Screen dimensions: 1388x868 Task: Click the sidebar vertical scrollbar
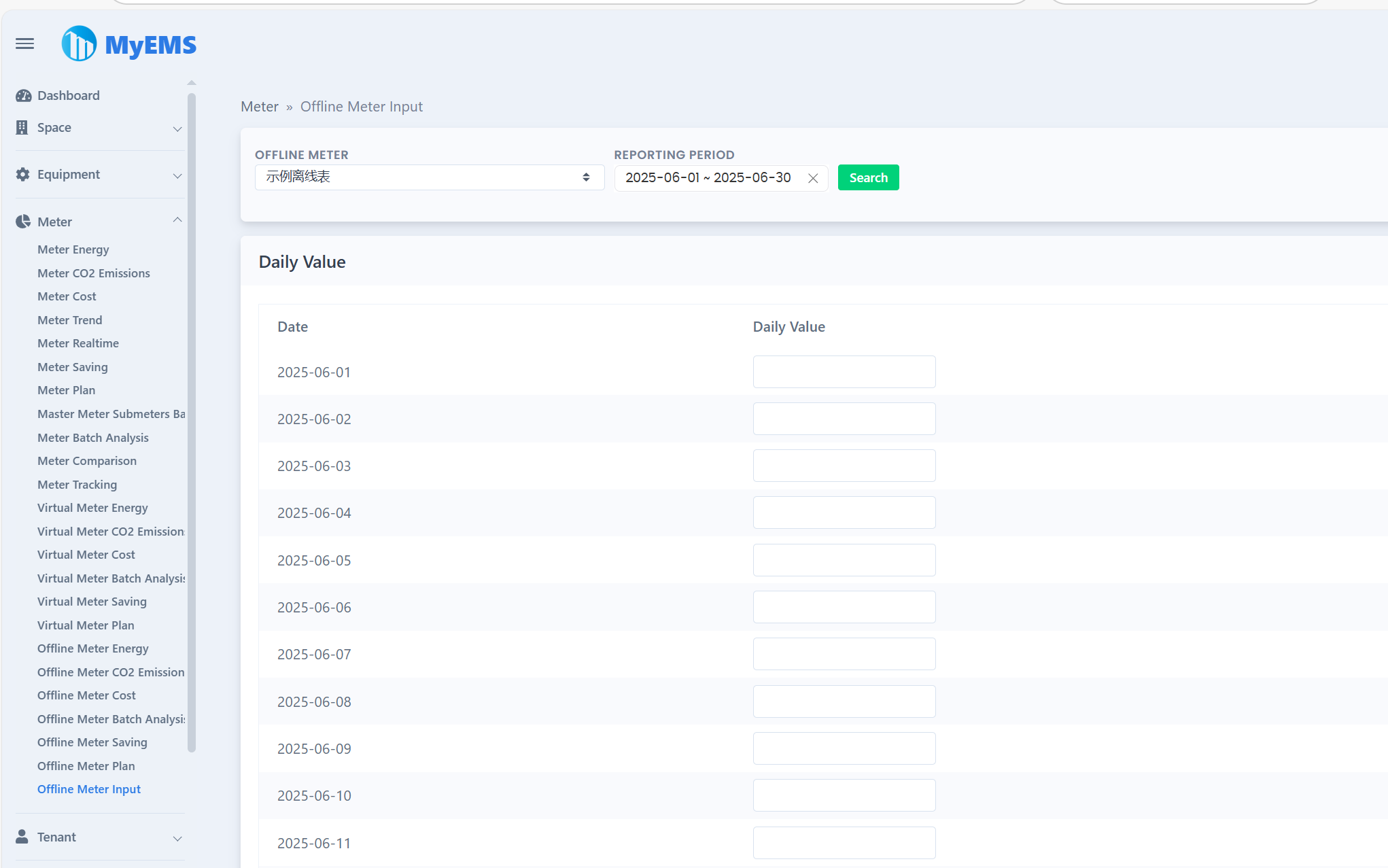(192, 421)
